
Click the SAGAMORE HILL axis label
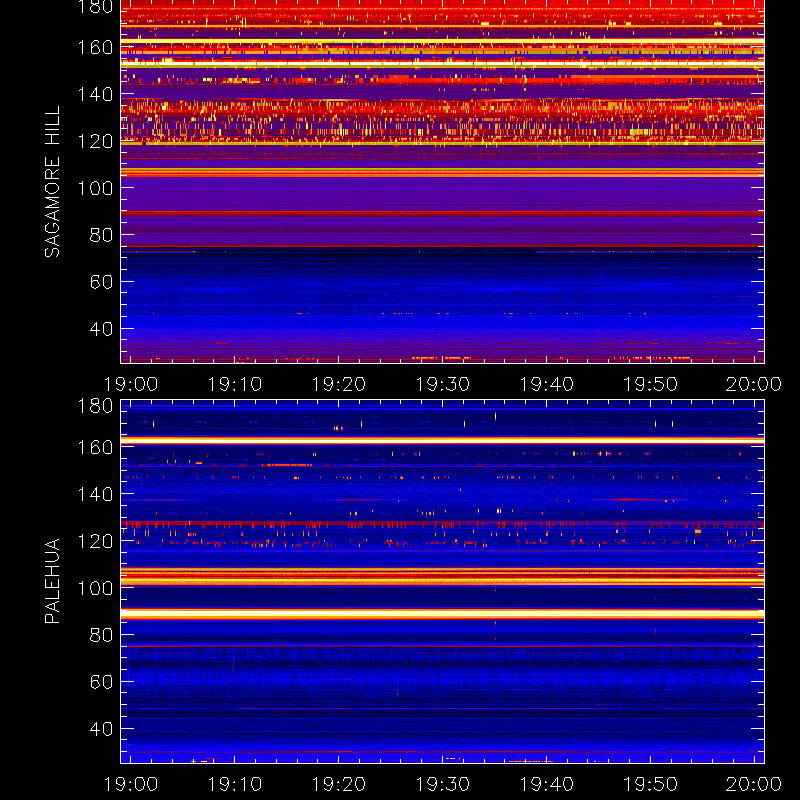pos(52,182)
